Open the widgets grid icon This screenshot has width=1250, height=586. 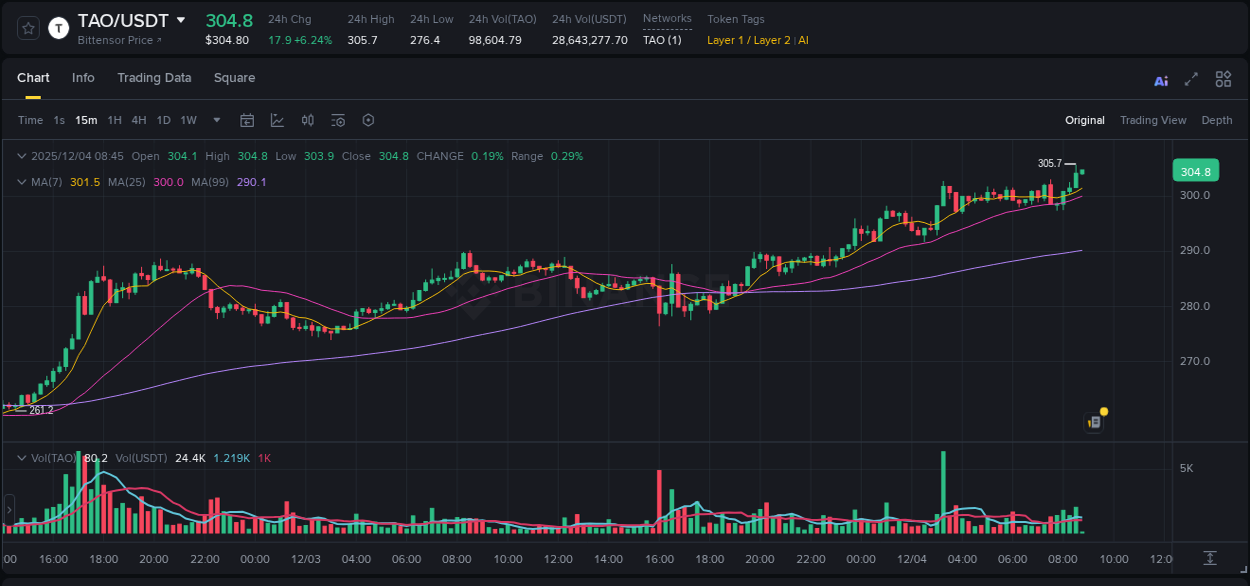point(1222,78)
